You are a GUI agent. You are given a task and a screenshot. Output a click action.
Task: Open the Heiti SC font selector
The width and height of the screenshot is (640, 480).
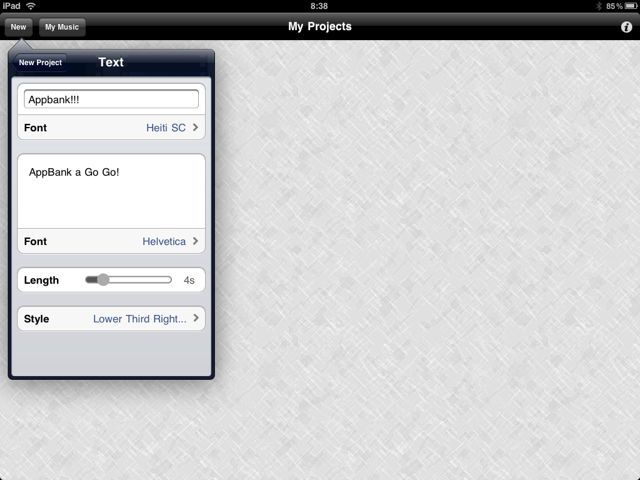pyautogui.click(x=111, y=127)
